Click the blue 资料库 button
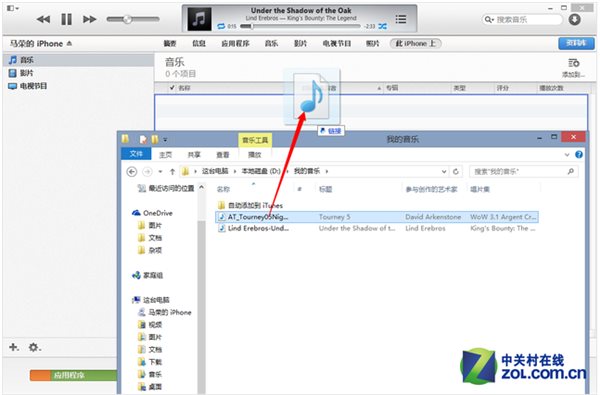This screenshot has width=600, height=395. pos(576,43)
